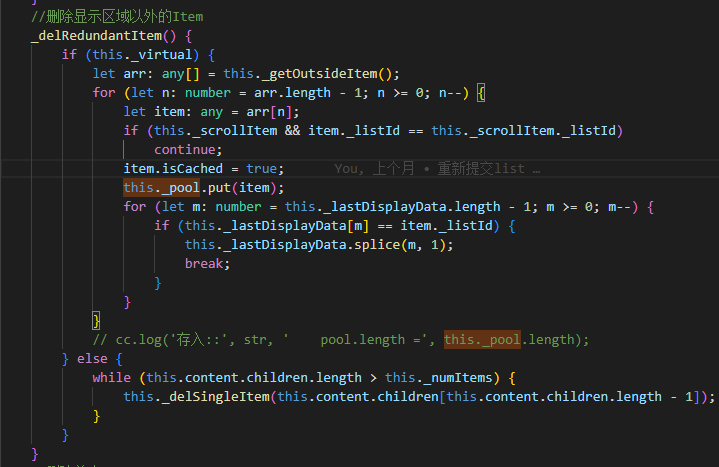Click 'content.children.length' in while condition
The image size is (719, 467).
point(273,378)
